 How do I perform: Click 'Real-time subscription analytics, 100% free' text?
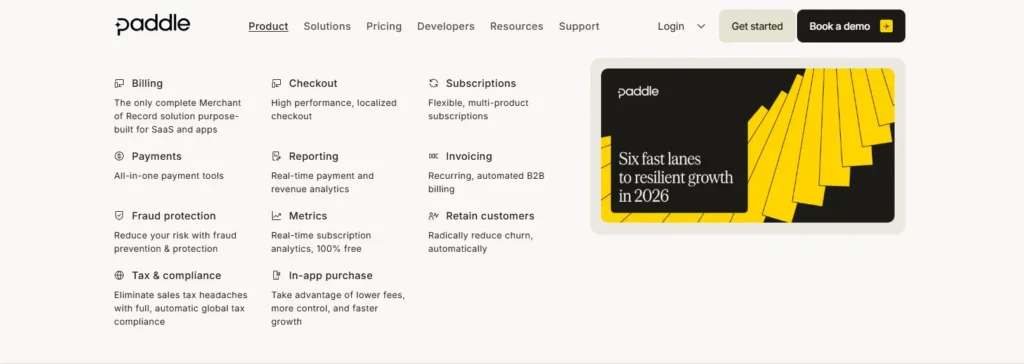321,242
